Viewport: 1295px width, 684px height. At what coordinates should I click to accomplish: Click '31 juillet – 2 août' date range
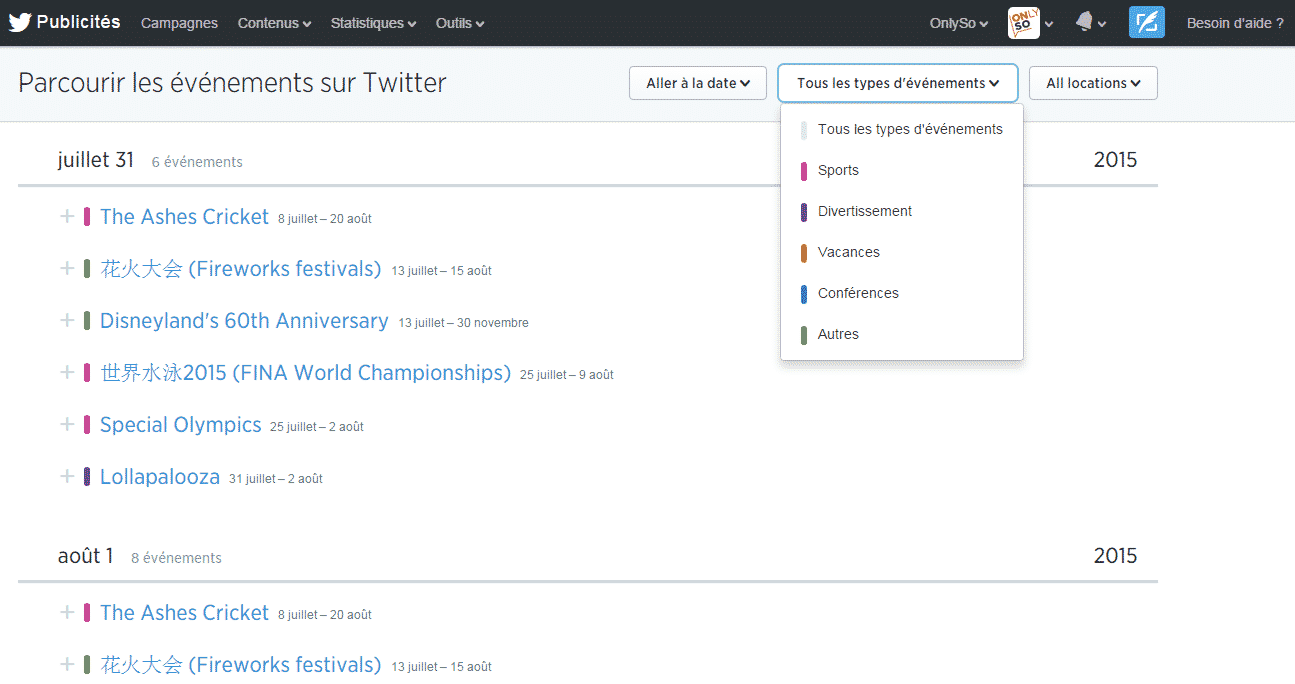coord(276,479)
